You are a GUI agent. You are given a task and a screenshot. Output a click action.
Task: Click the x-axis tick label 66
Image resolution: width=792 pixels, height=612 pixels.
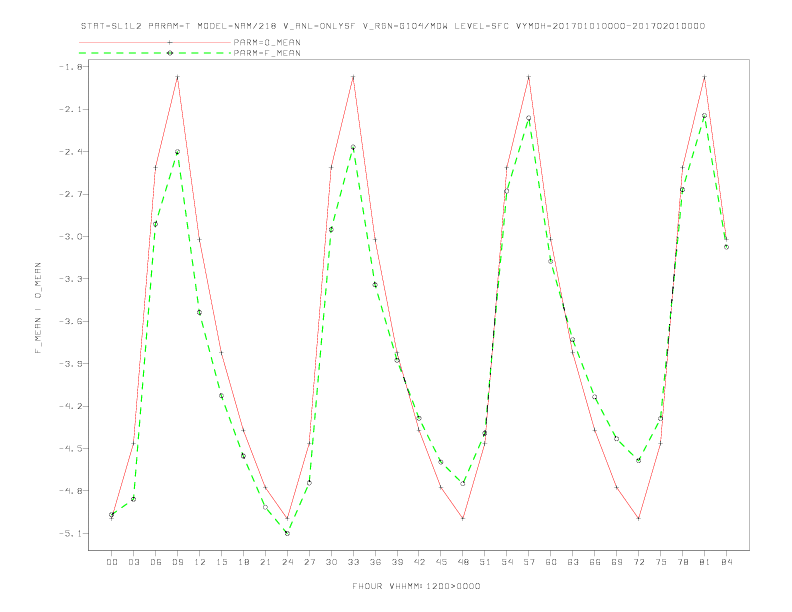595,562
